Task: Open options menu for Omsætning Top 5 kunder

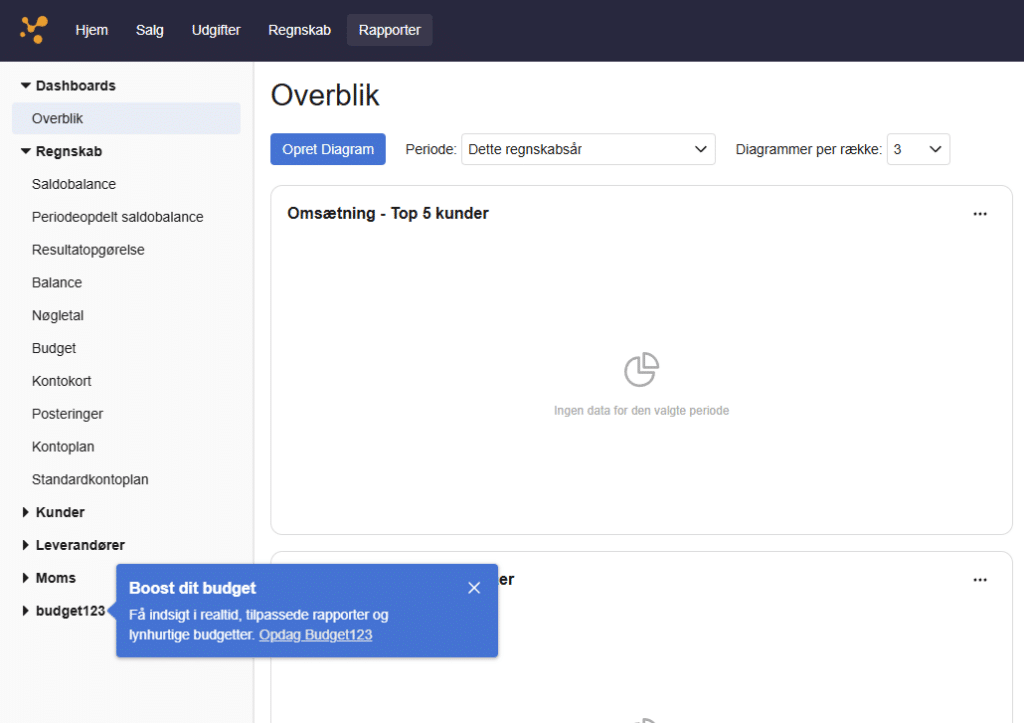Action: [980, 214]
